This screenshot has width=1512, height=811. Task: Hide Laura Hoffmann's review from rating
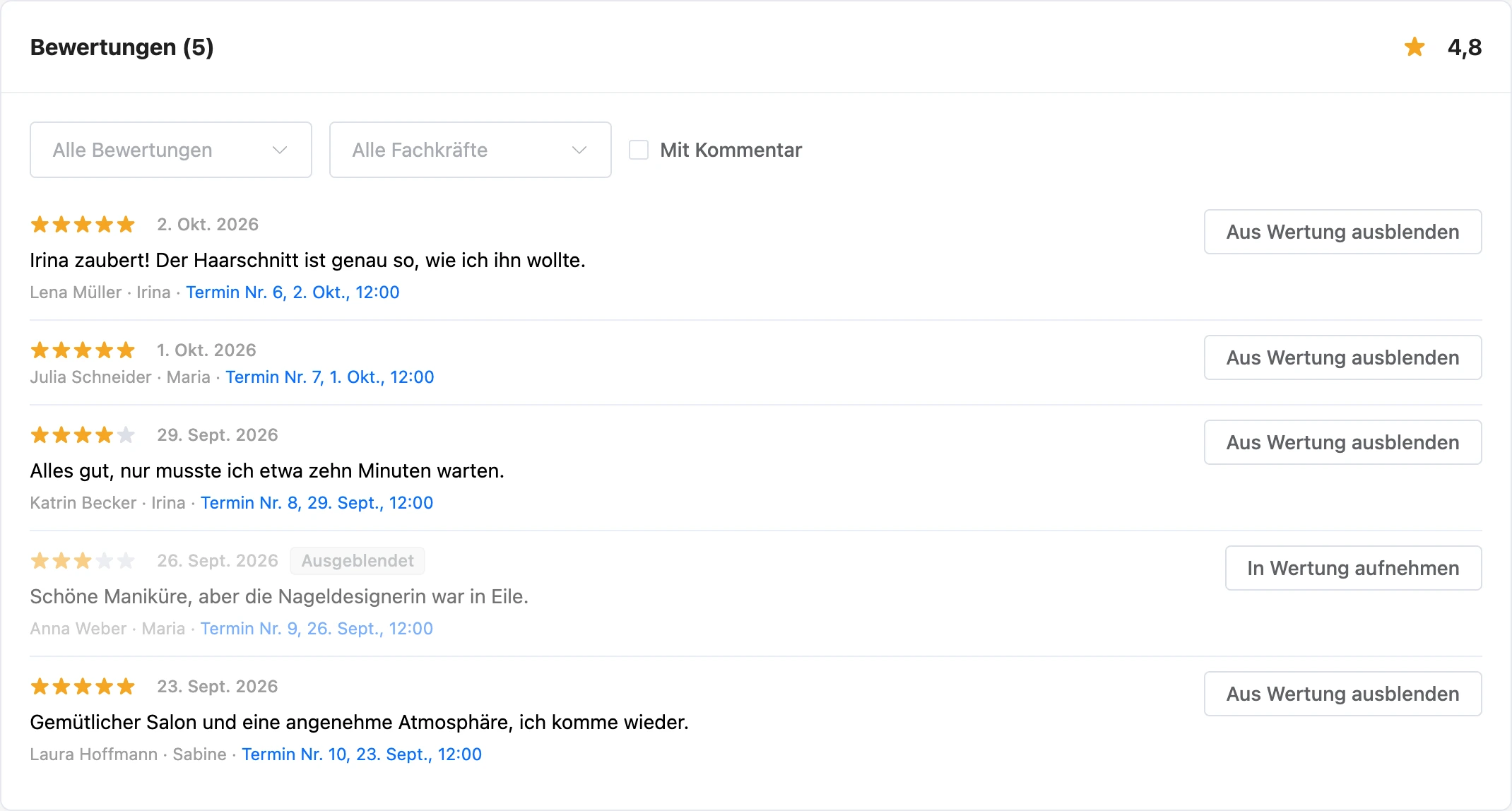(1342, 694)
